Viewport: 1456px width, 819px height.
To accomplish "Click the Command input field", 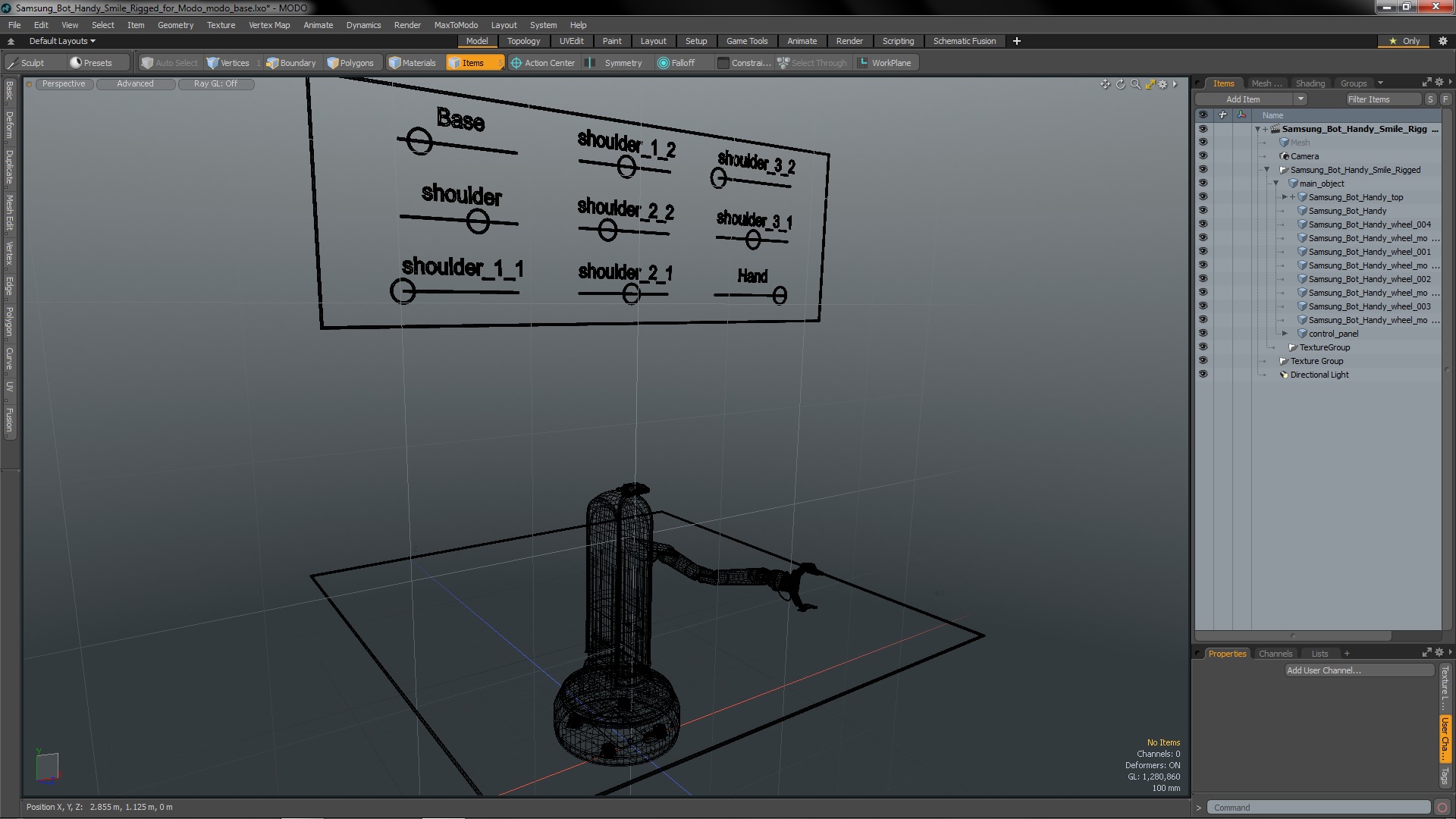I will click(1318, 808).
